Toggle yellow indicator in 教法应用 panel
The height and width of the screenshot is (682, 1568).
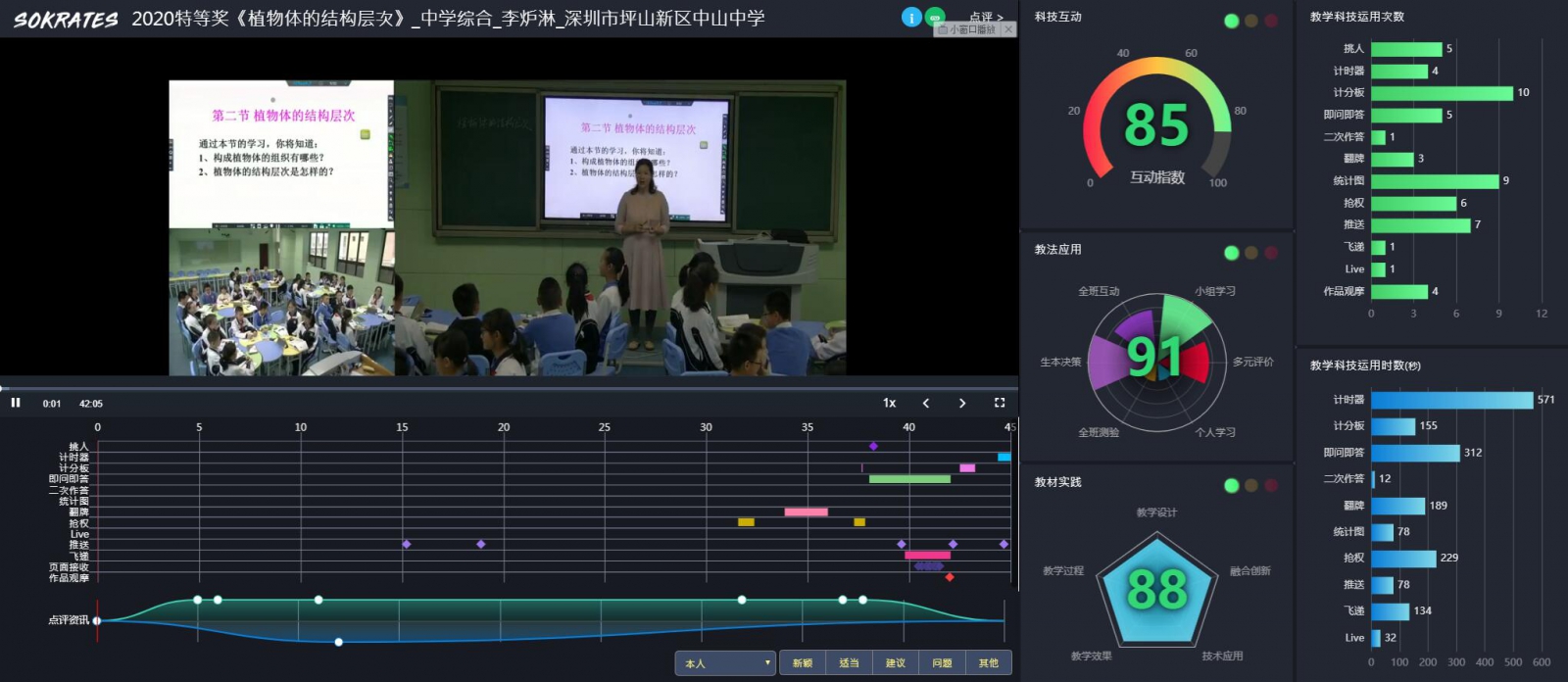tap(1251, 253)
